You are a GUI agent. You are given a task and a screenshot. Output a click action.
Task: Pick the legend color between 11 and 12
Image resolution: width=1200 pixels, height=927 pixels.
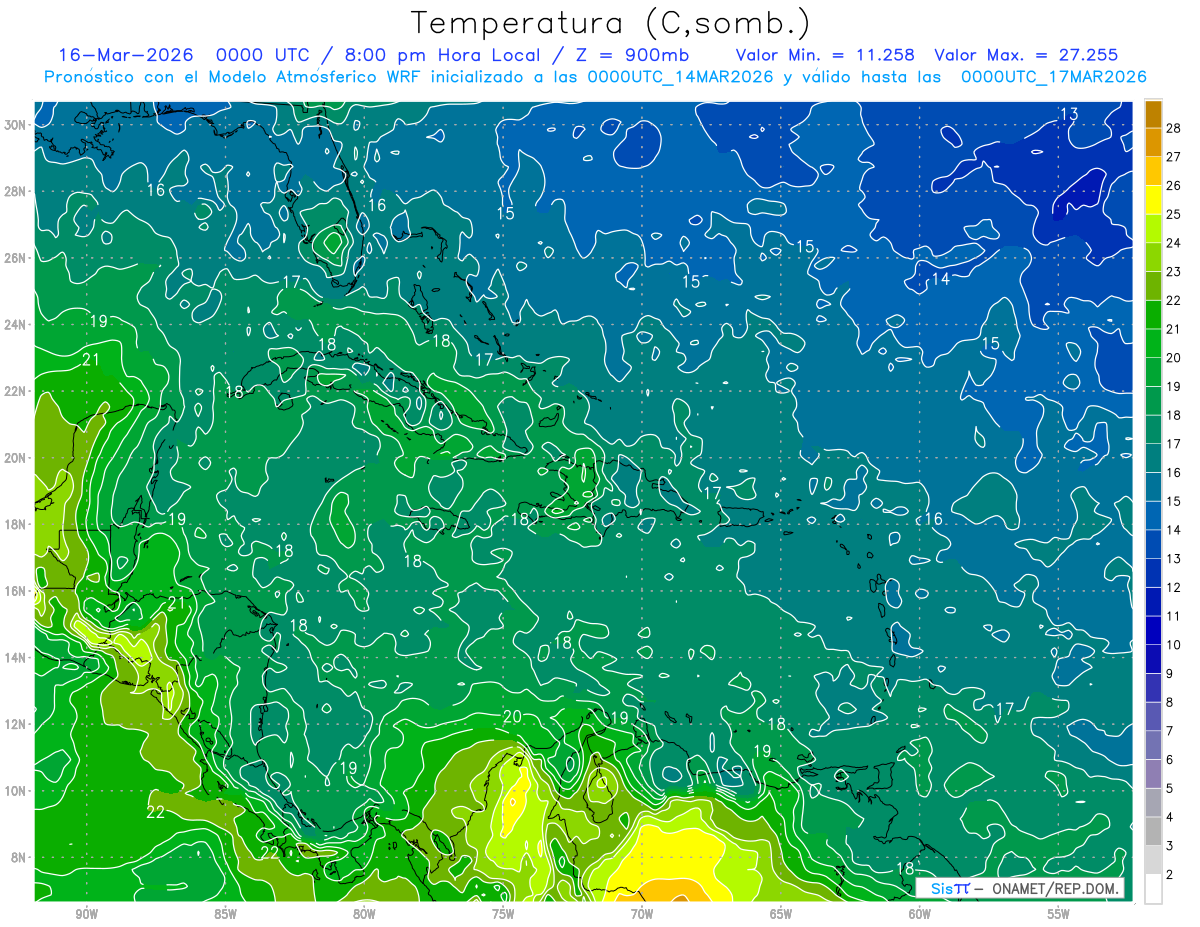coord(1153,601)
